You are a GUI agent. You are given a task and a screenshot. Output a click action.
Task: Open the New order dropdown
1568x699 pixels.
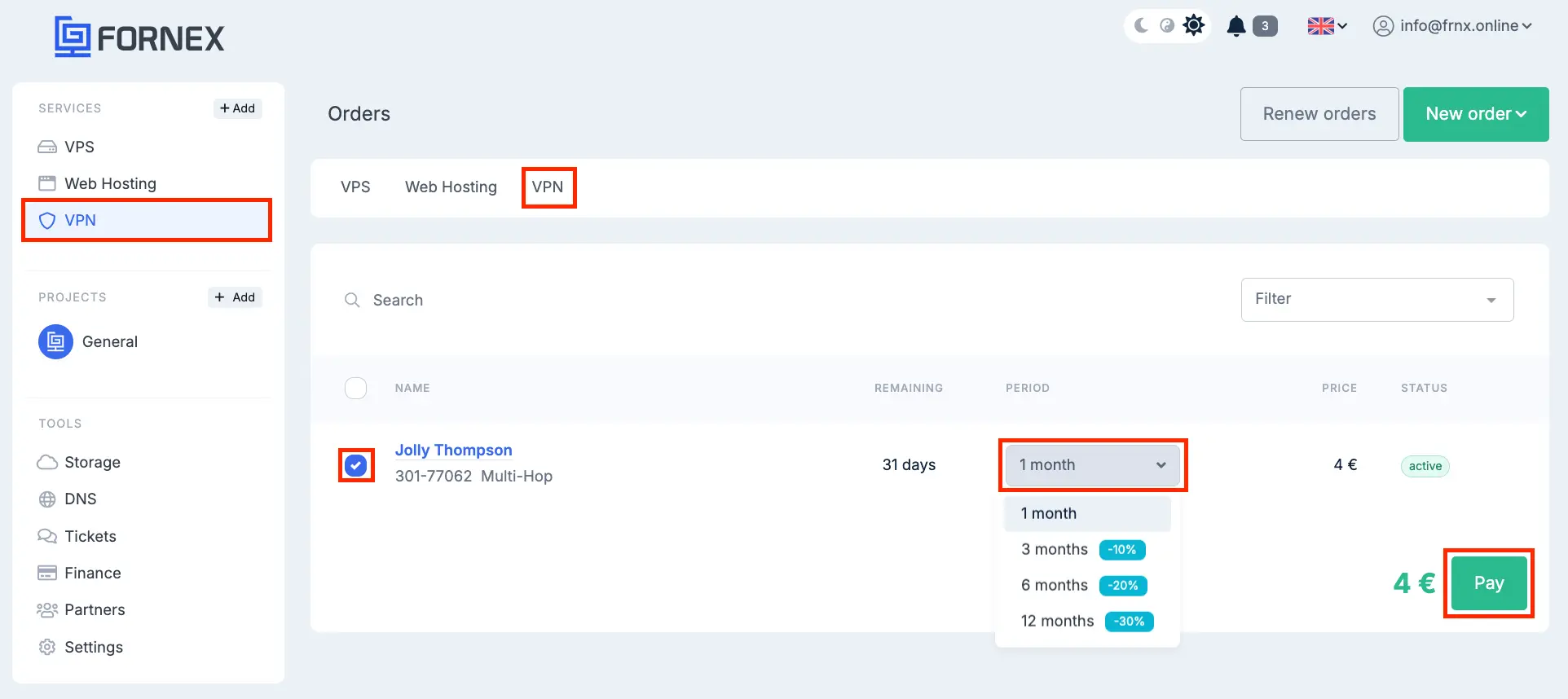(x=1476, y=114)
